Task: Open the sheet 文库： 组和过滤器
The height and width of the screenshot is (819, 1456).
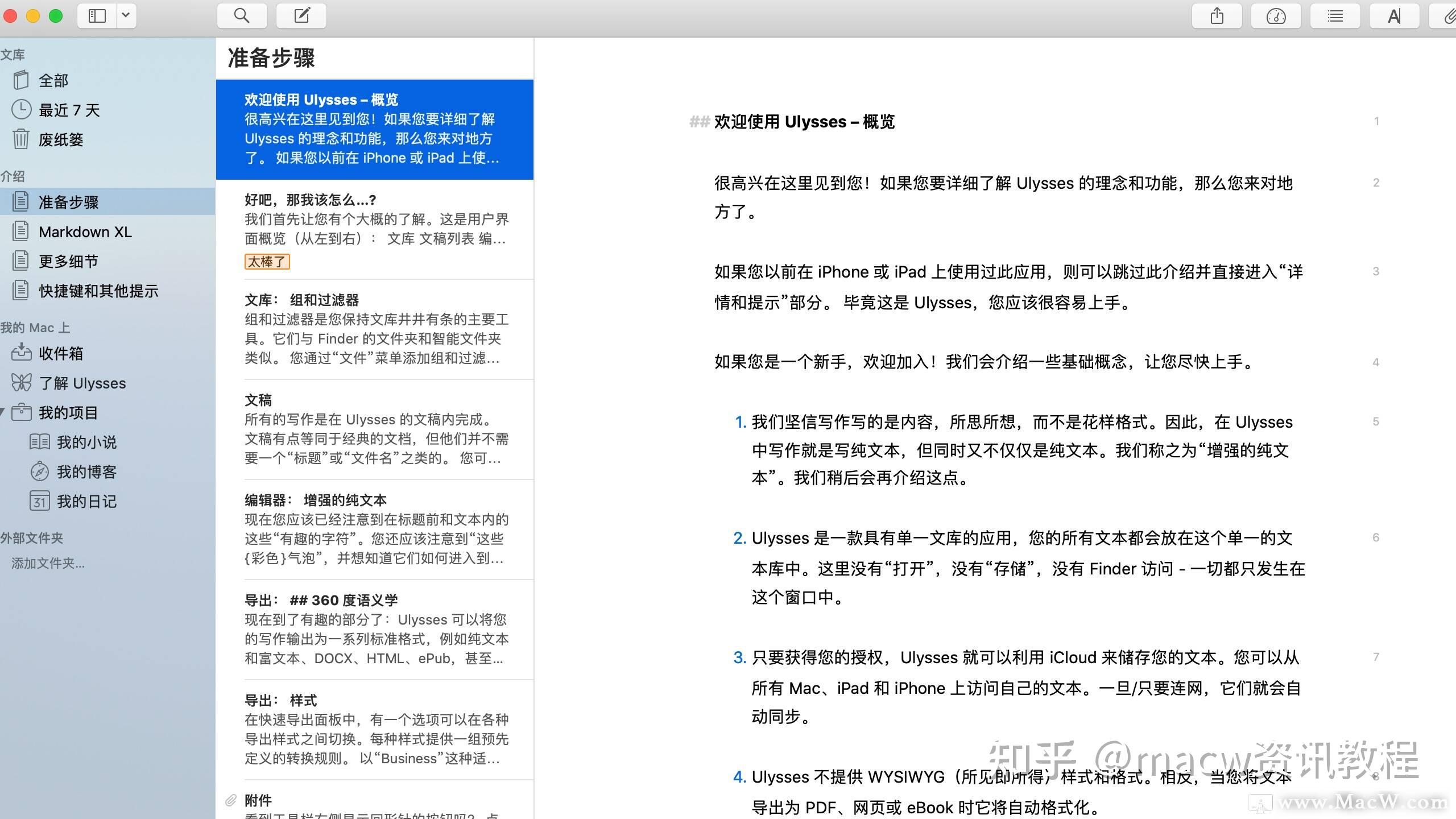Action: pyautogui.click(x=375, y=330)
